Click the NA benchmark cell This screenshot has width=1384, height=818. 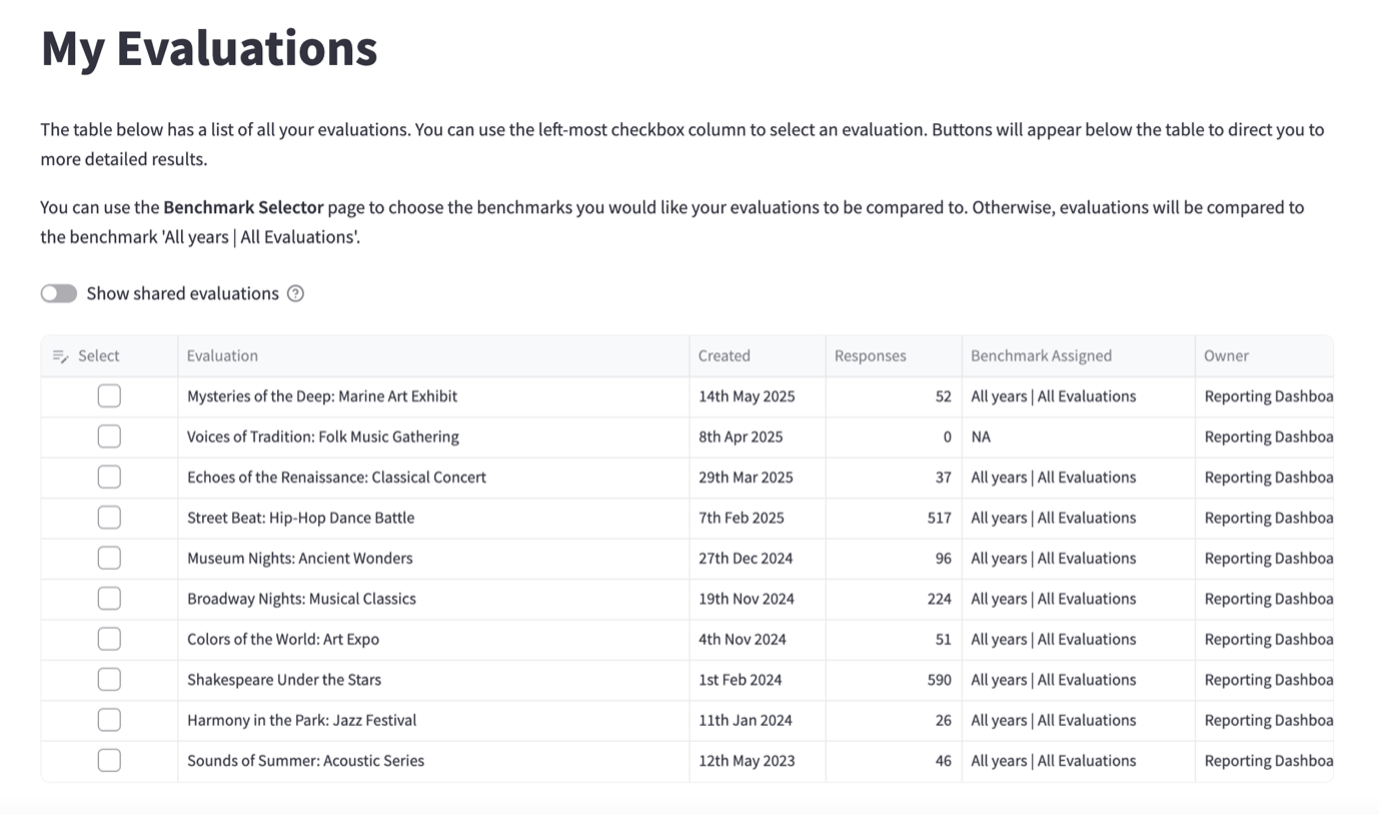981,437
